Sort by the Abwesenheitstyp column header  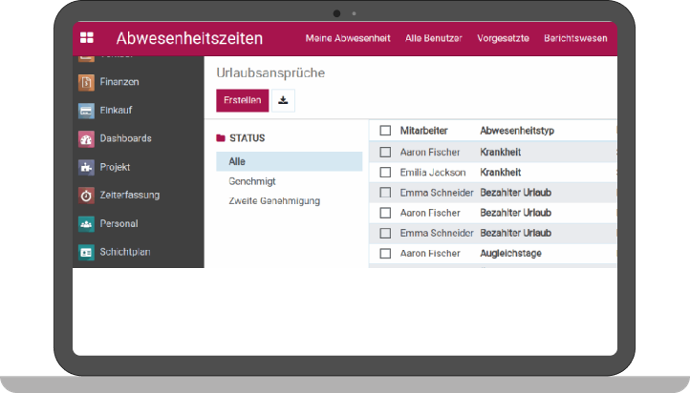[x=517, y=131]
